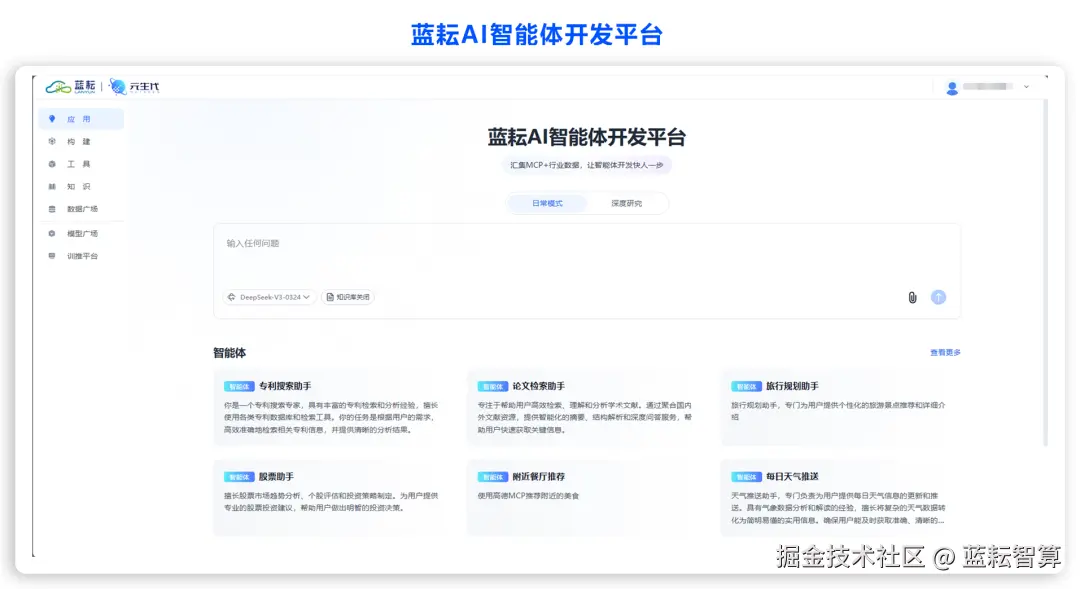Open the 每日天气推送 agent title
The width and height of the screenshot is (1080, 589).
(792, 477)
